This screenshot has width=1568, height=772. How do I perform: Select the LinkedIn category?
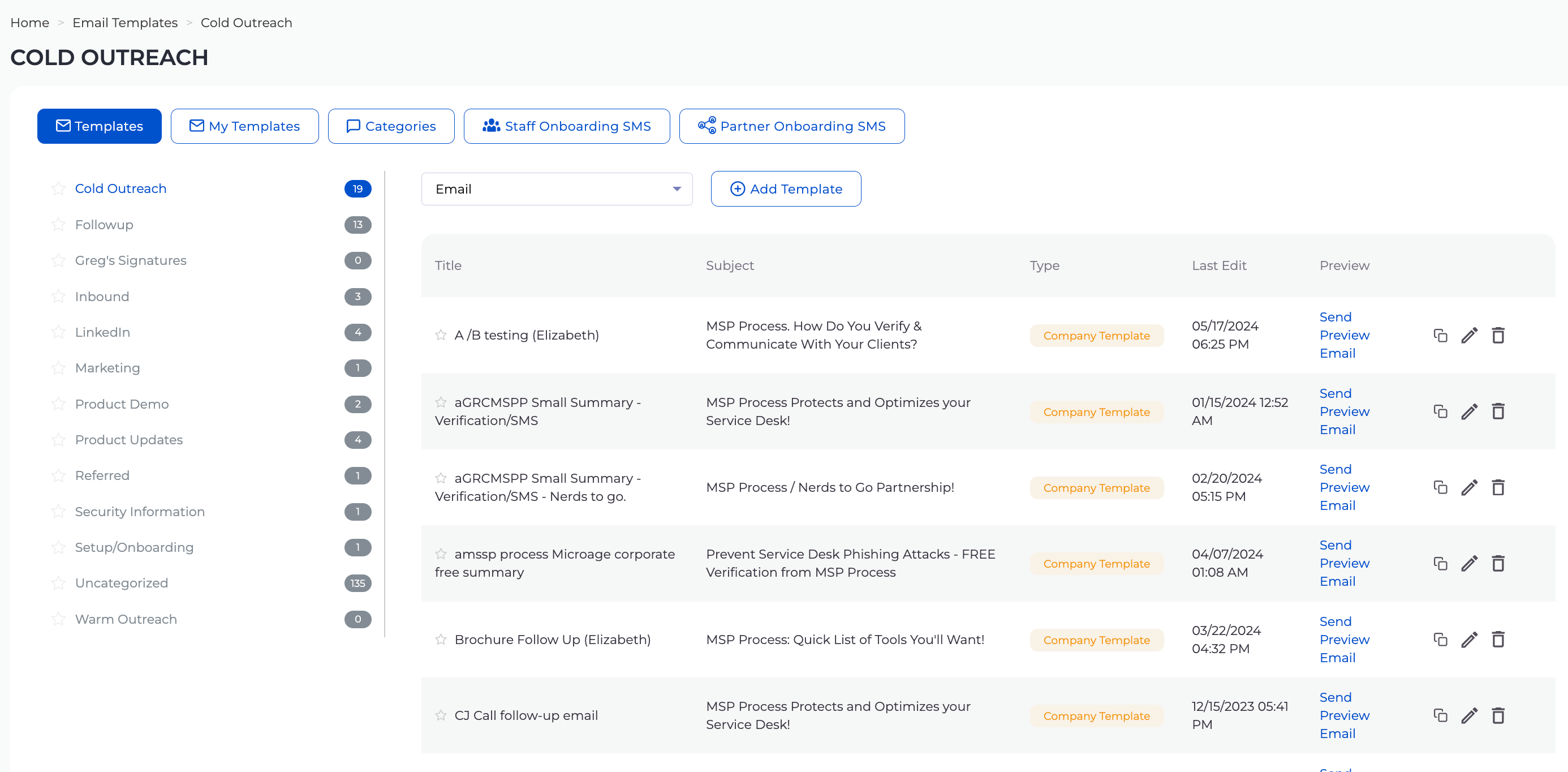(102, 332)
